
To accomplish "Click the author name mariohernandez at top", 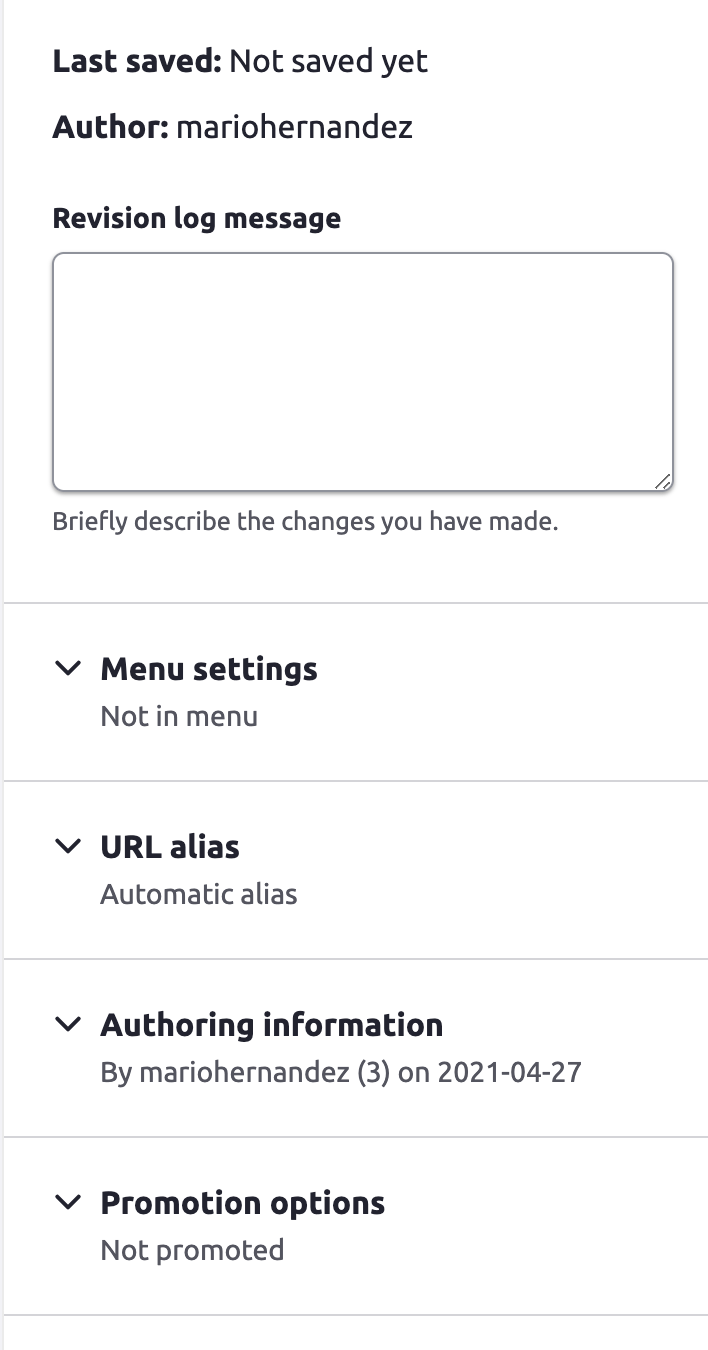I will [x=294, y=128].
